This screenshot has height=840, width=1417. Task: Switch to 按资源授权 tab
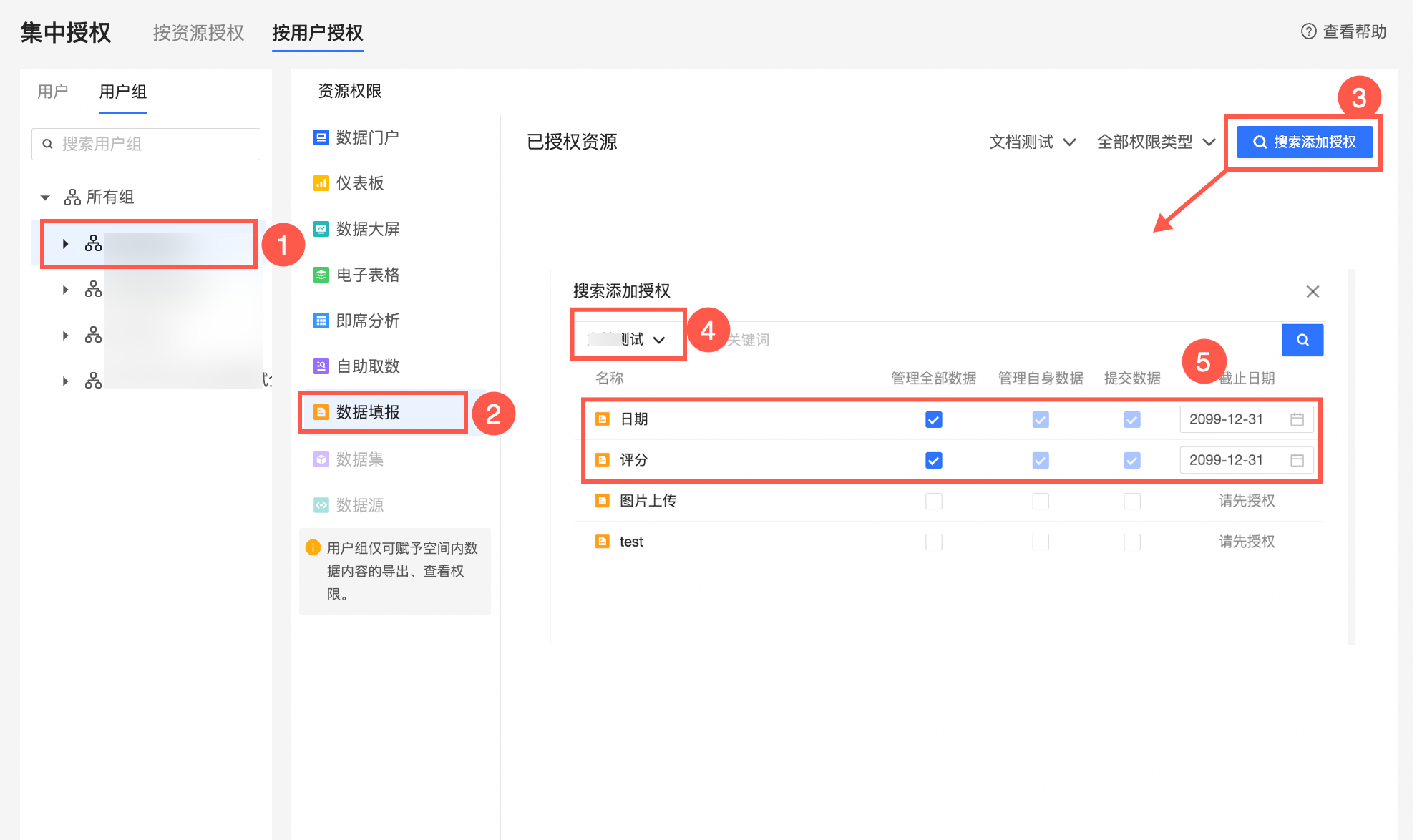tap(198, 33)
